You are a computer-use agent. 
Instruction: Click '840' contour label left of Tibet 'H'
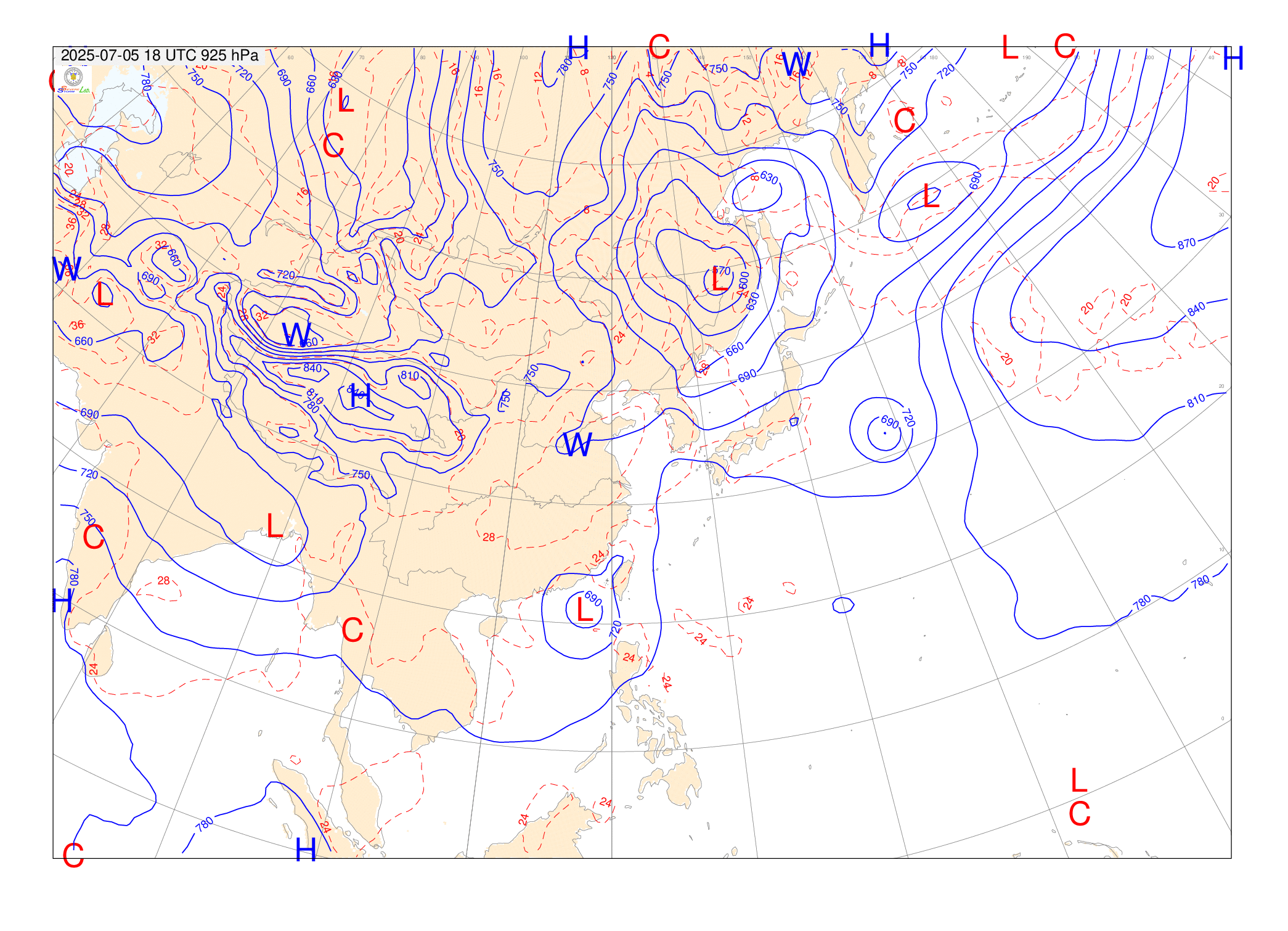[x=312, y=368]
